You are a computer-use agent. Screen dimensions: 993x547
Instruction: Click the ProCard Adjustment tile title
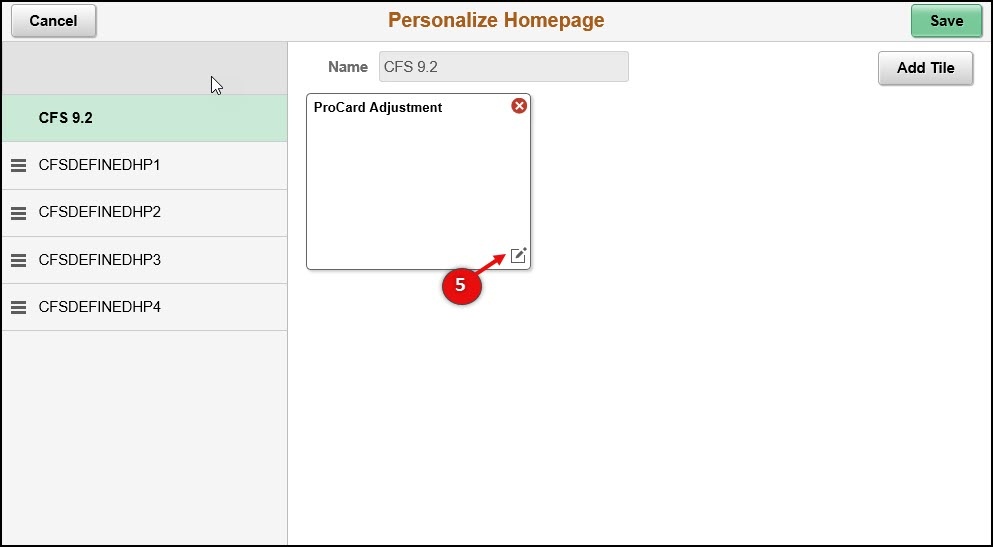378,108
